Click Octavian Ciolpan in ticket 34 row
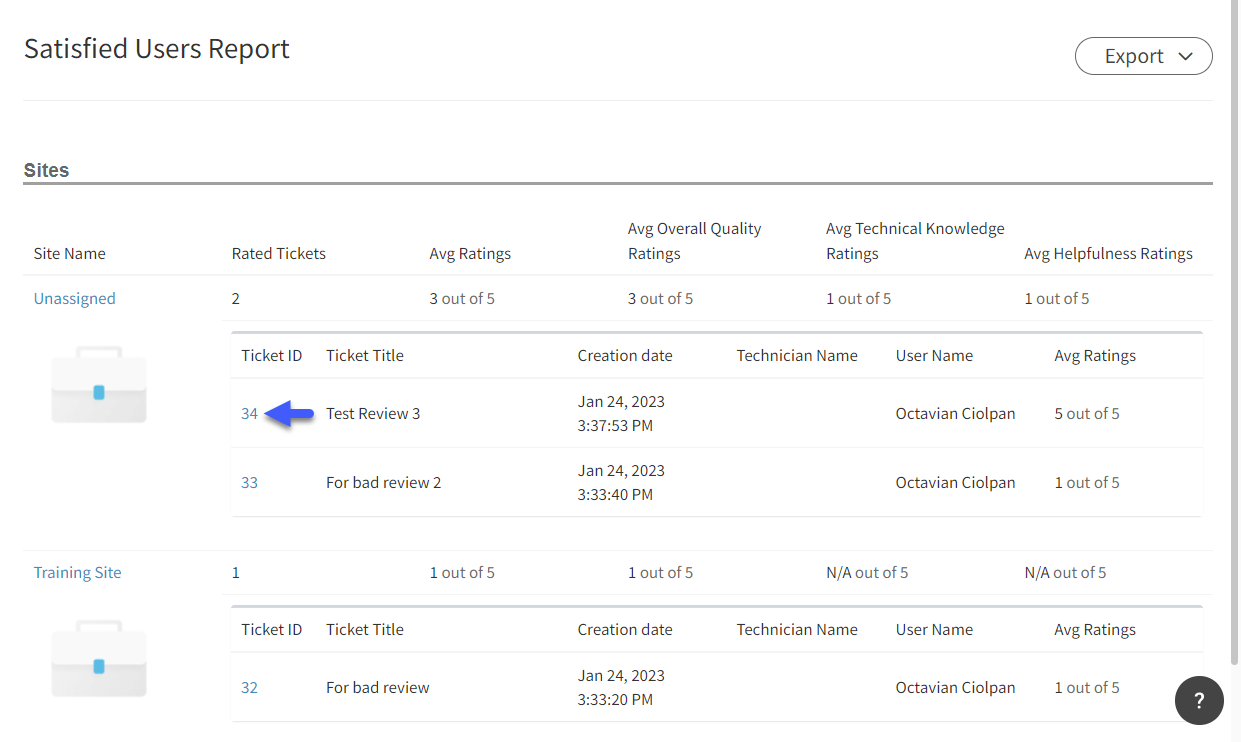1241x742 pixels. [x=955, y=413]
